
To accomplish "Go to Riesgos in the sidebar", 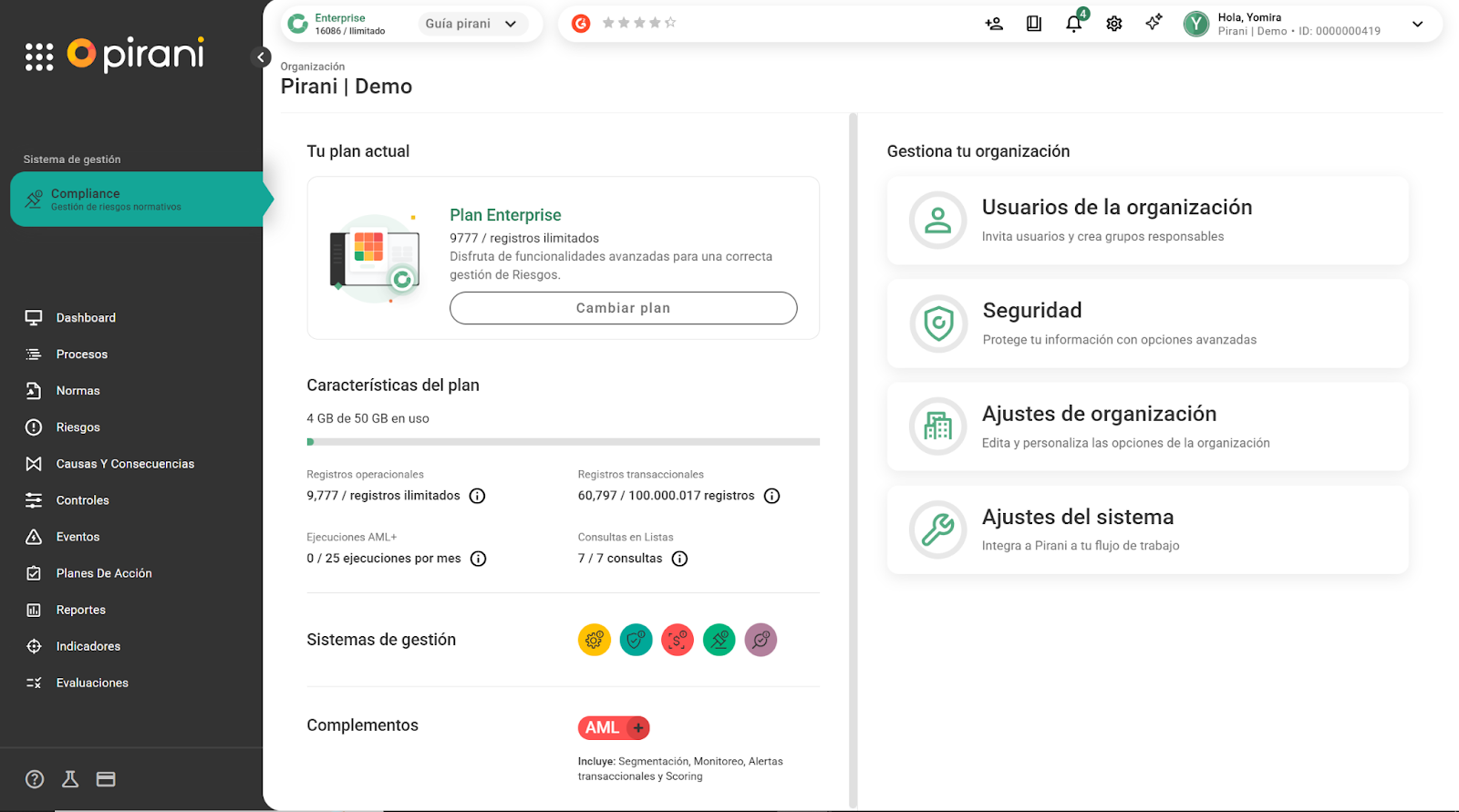I will [78, 427].
